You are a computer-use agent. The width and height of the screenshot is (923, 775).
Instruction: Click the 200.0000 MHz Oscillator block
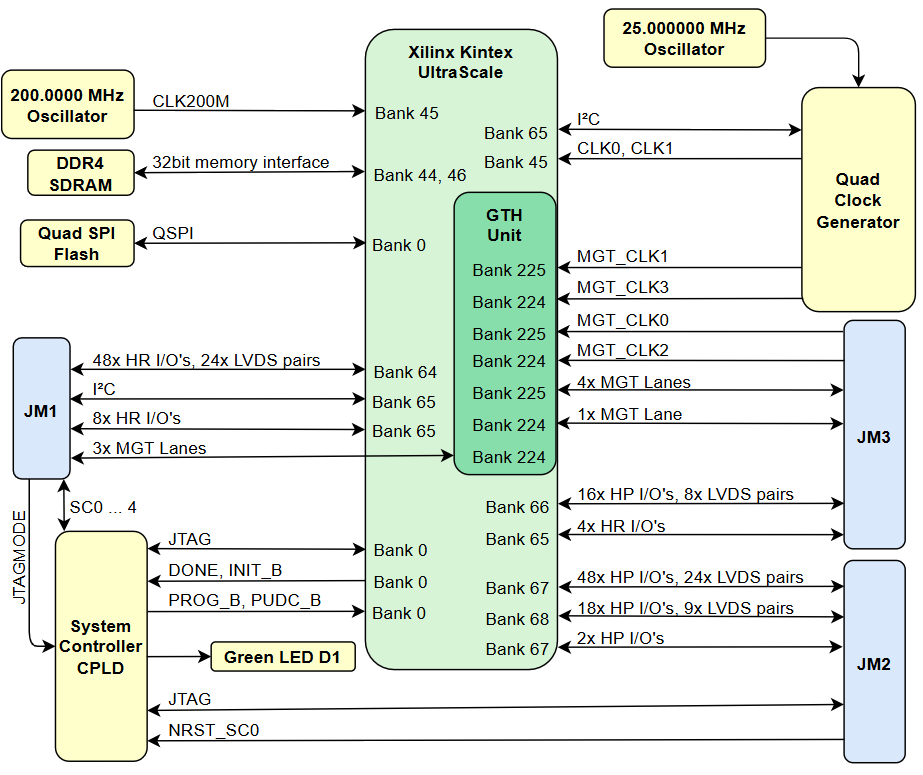(x=67, y=105)
